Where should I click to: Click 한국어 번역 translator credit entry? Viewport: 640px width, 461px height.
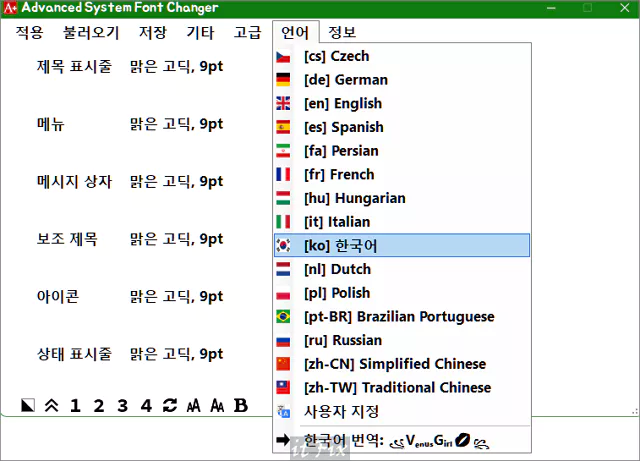(402, 440)
